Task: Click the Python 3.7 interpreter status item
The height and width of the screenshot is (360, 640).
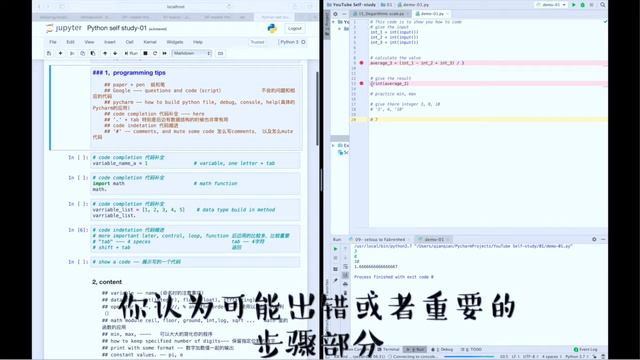Action: click(x=576, y=357)
